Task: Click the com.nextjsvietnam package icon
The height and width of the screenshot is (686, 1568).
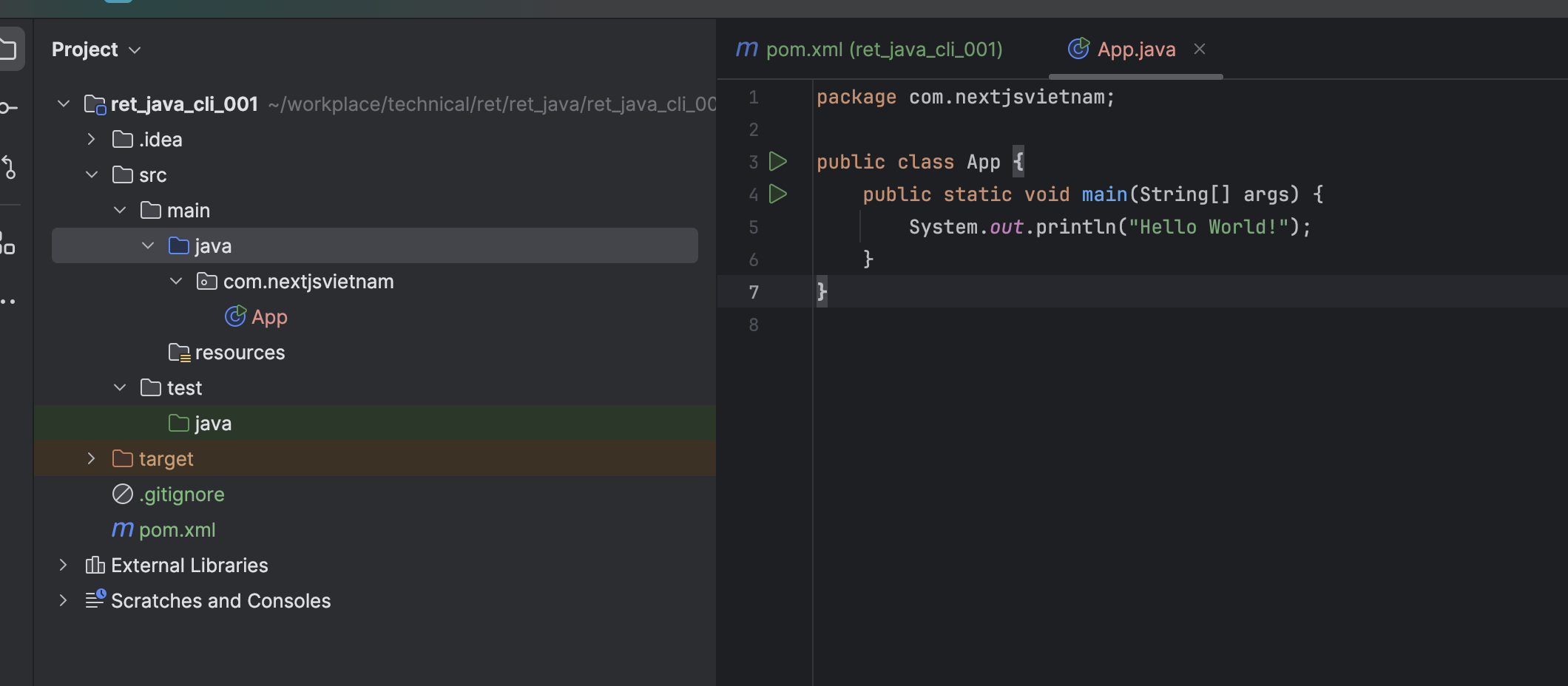Action: pyautogui.click(x=207, y=281)
